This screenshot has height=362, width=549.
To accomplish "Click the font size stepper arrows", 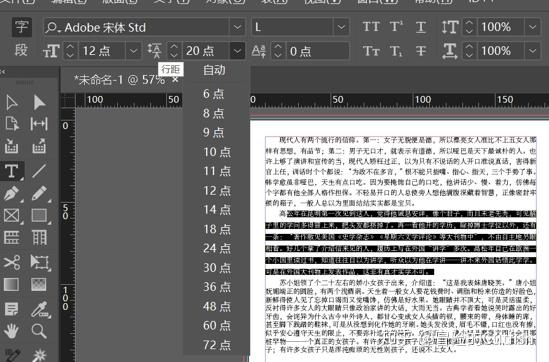I will [70, 51].
